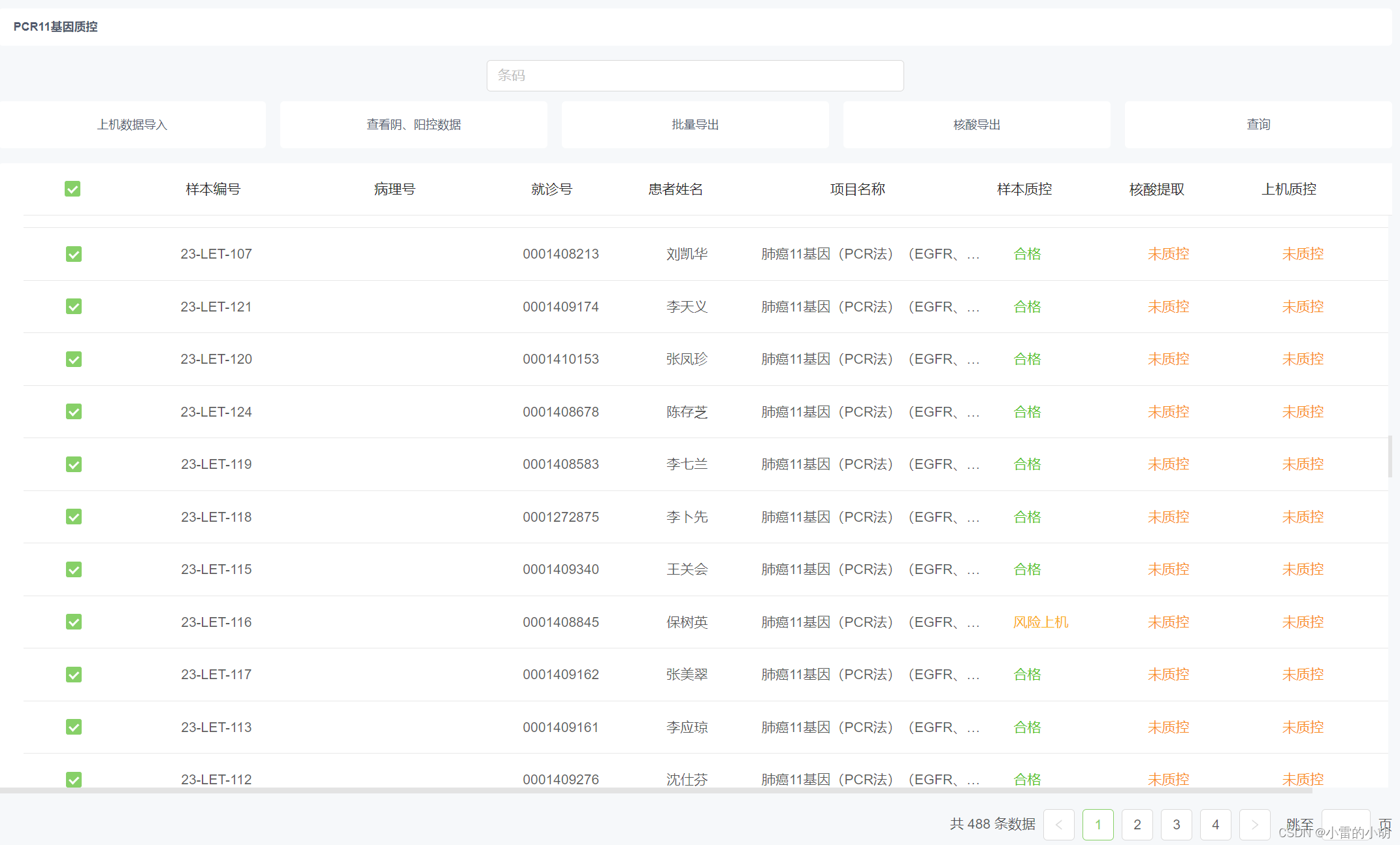Click the 上机数据导入 button
1400x845 pixels.
click(x=133, y=125)
